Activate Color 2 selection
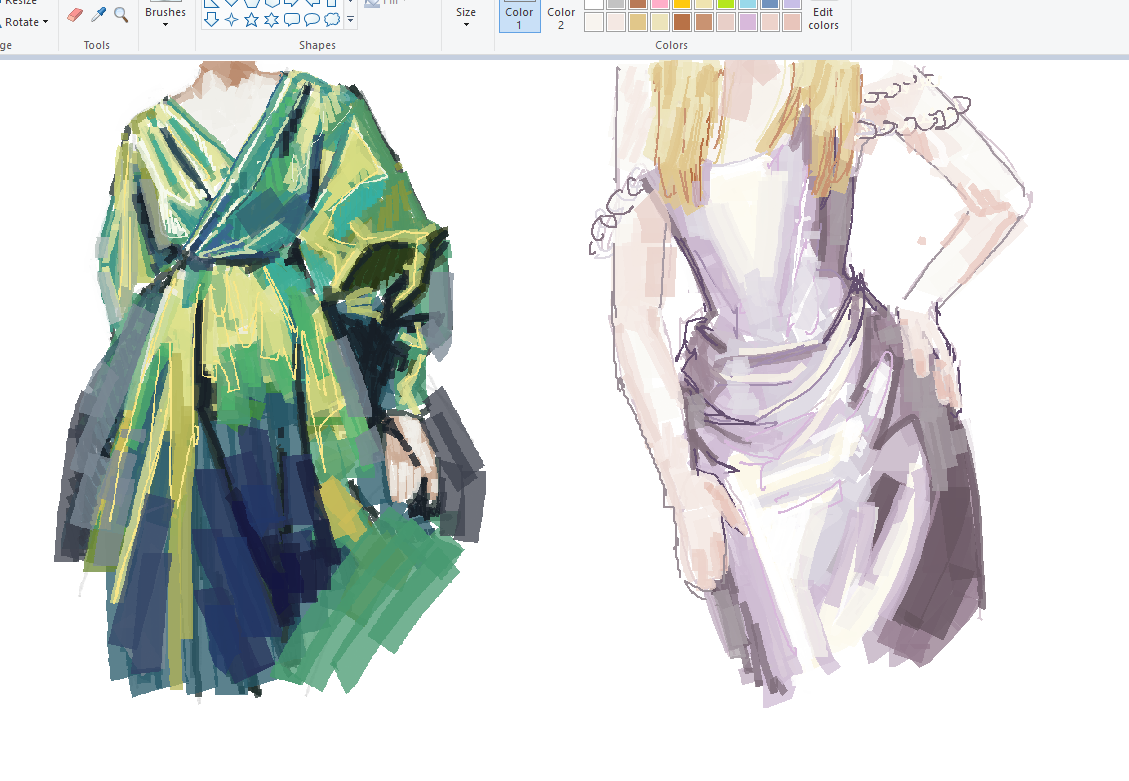 pyautogui.click(x=561, y=16)
